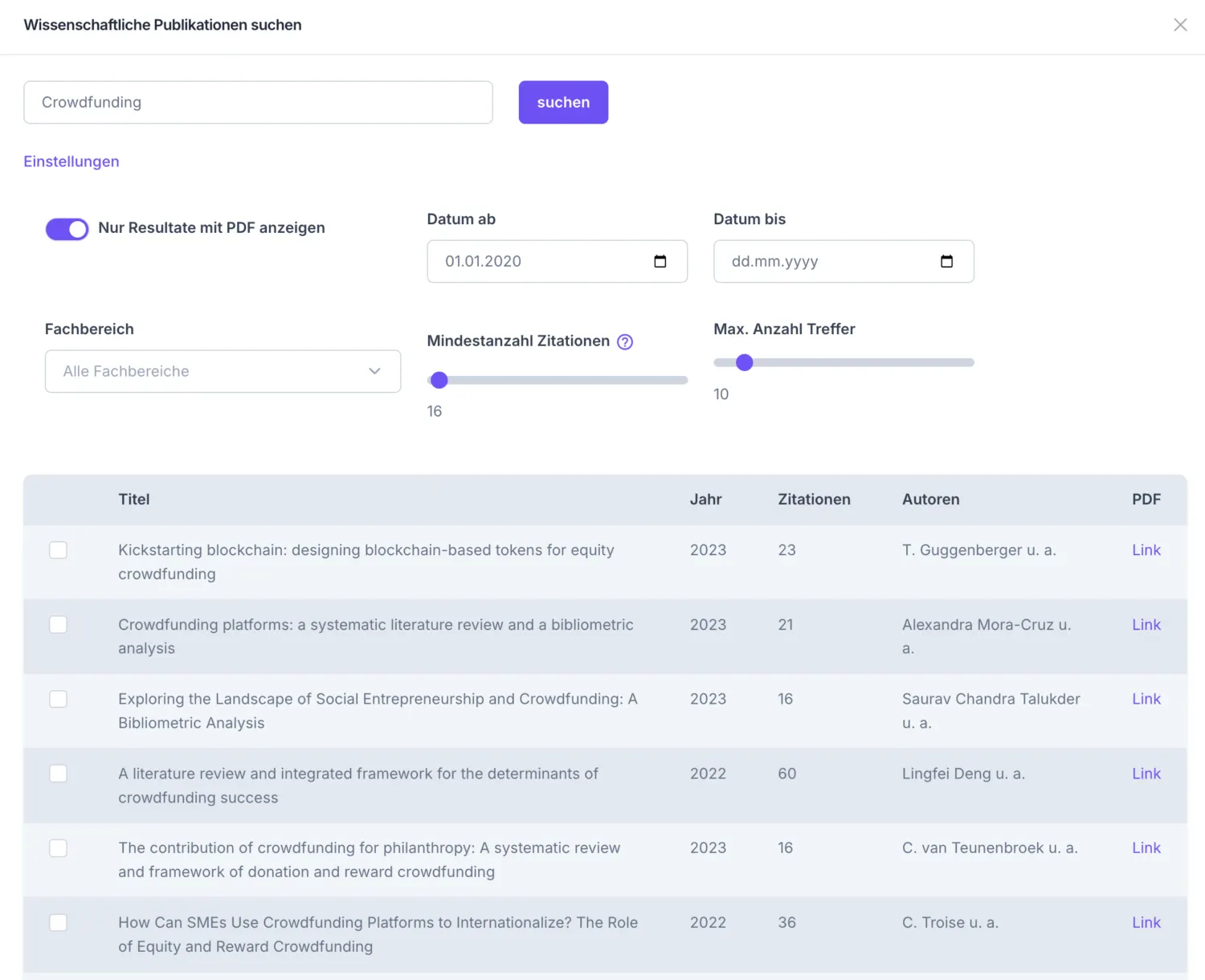Expand Fachbereich dropdown chevron
The image size is (1205, 980).
pos(374,371)
